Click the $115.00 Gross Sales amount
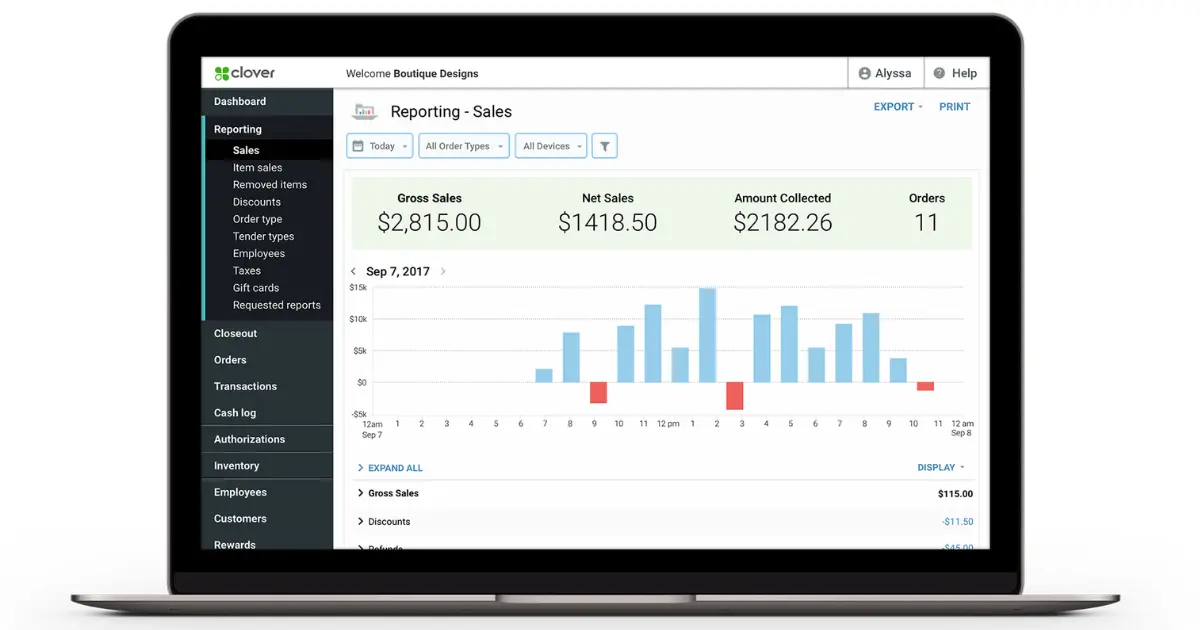This screenshot has width=1200, height=630. click(x=955, y=494)
